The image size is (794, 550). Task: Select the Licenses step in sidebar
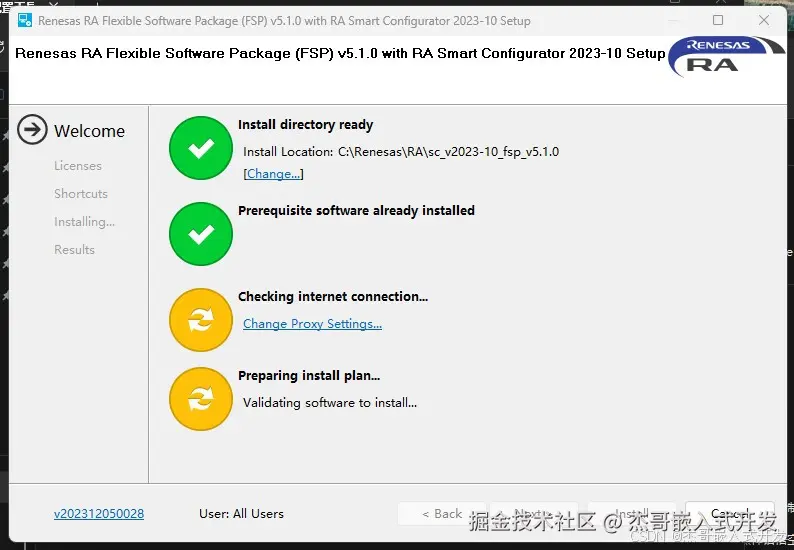[78, 166]
